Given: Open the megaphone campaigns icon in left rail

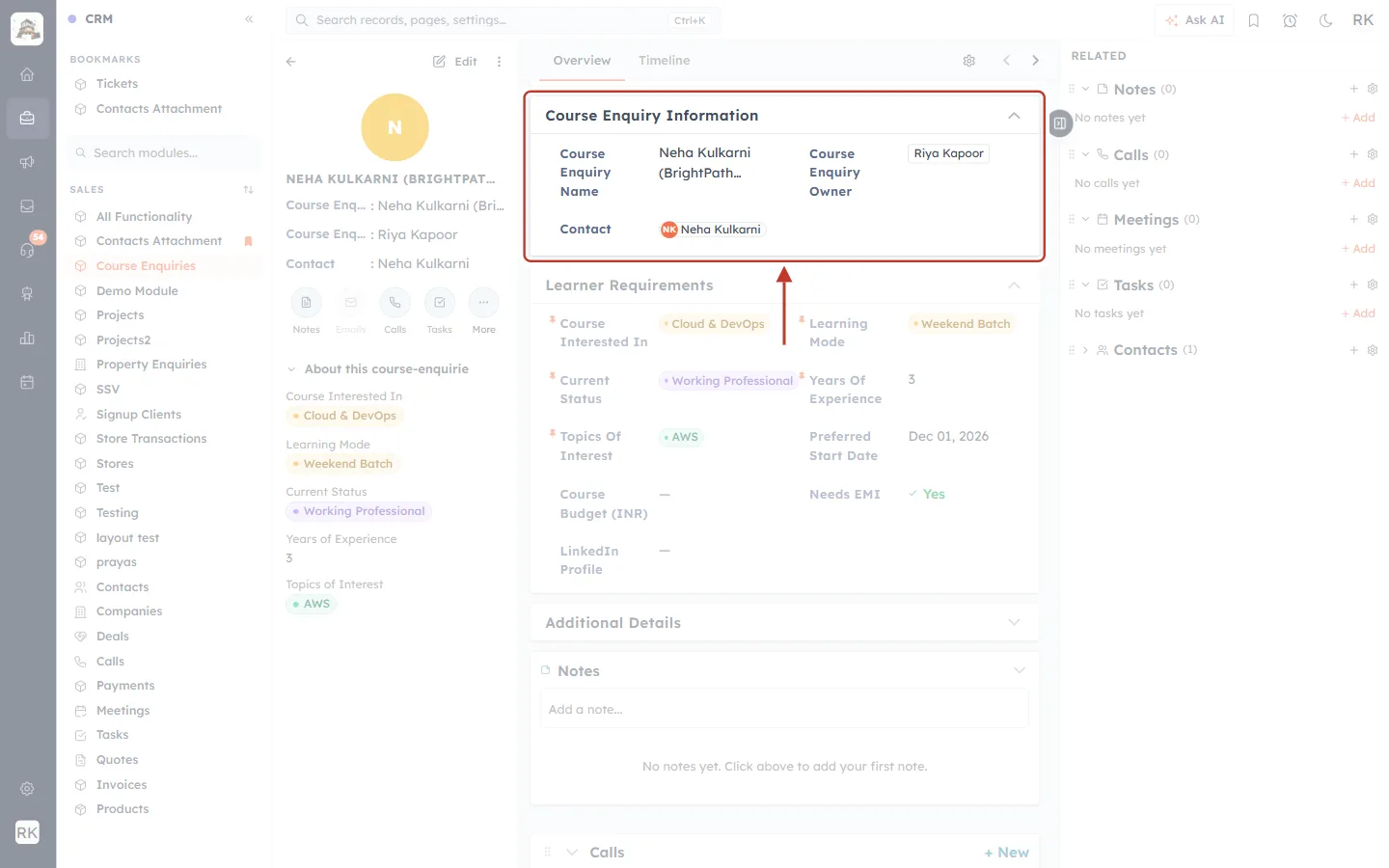Looking at the screenshot, I should click(27, 162).
